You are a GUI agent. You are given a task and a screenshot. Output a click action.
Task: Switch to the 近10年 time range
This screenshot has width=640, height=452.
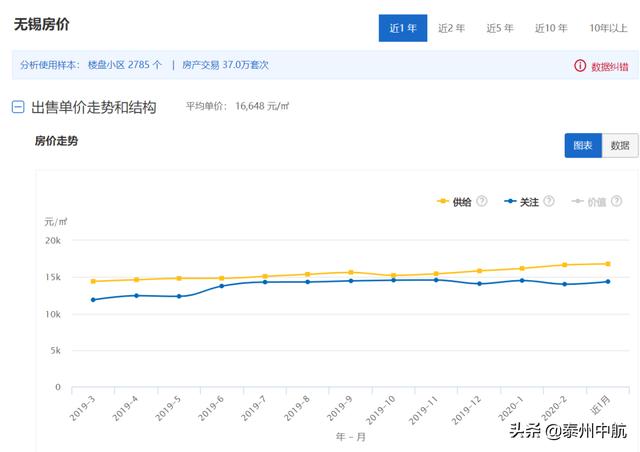551,28
